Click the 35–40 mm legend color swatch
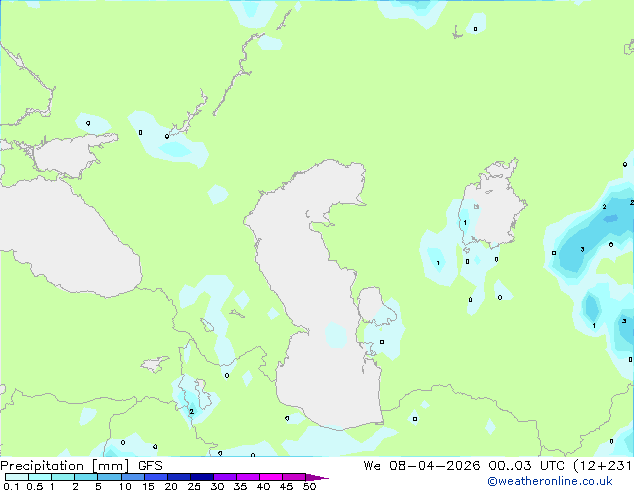Screen dimensions: 634x490 [248, 477]
